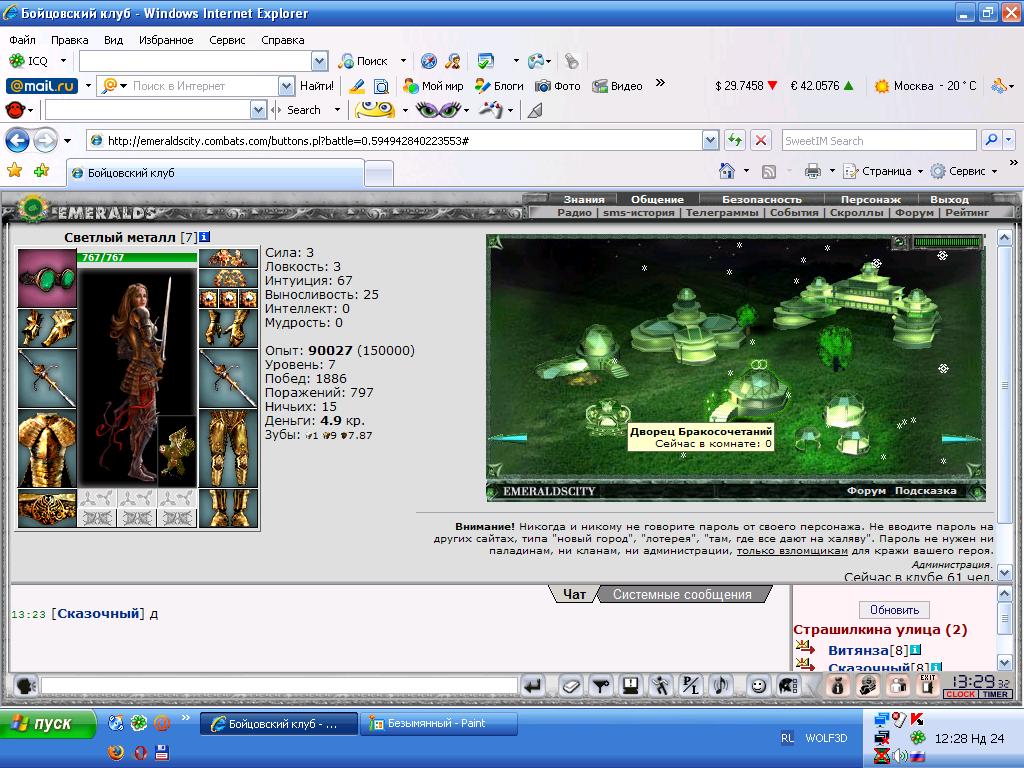Click the Обновить button
This screenshot has width=1024, height=768.
pyautogui.click(x=894, y=610)
